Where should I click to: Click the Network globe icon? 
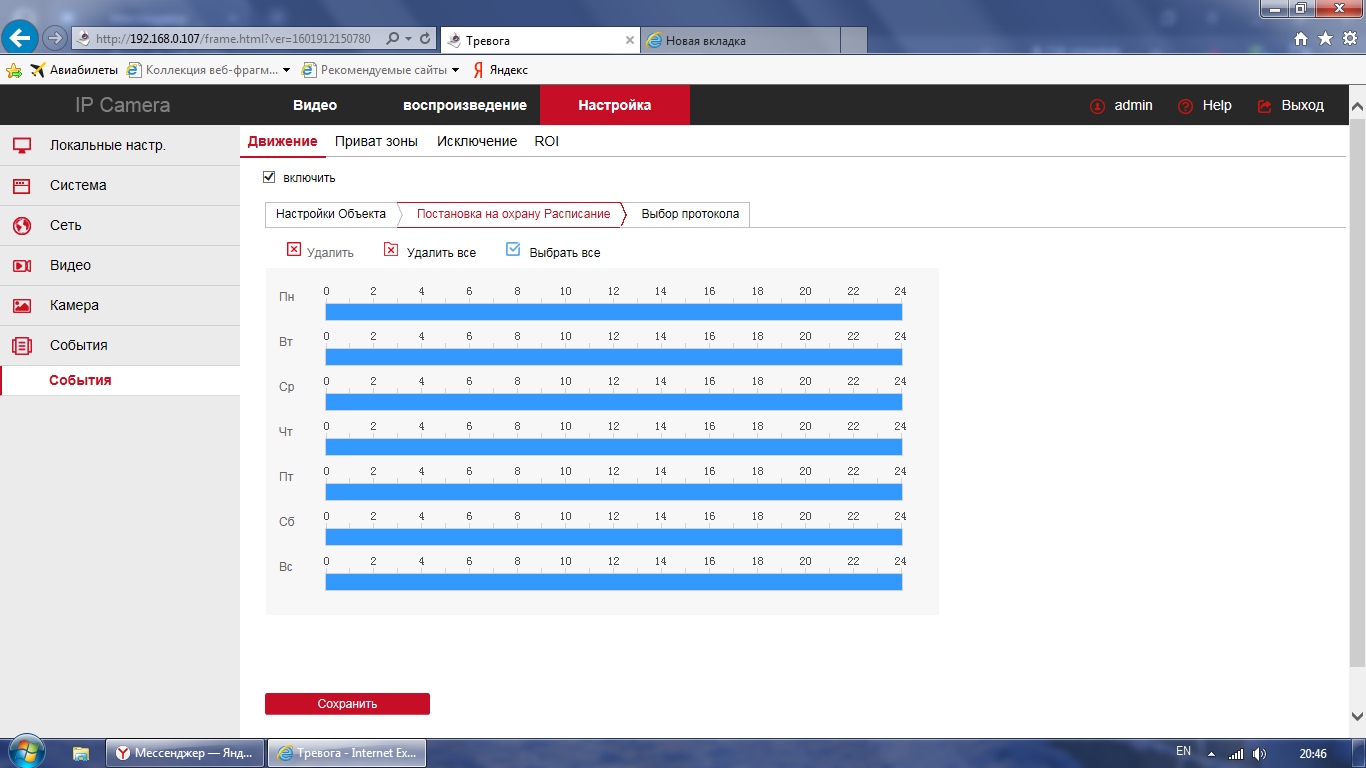22,226
